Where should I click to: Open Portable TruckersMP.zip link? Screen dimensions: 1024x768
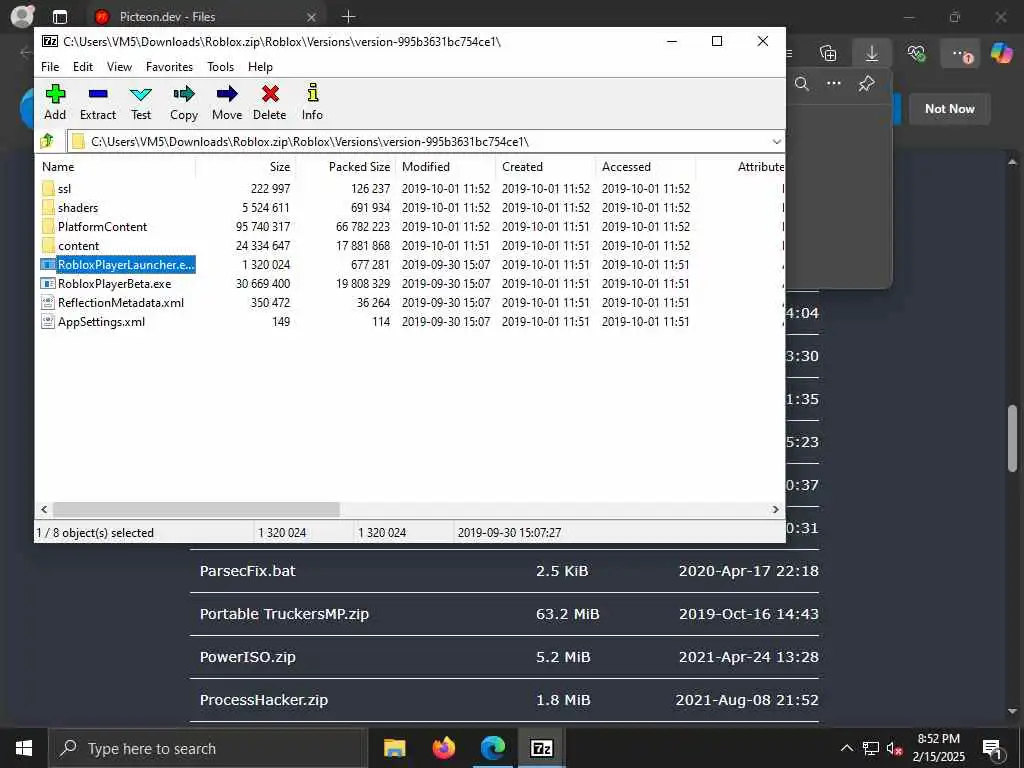284,614
